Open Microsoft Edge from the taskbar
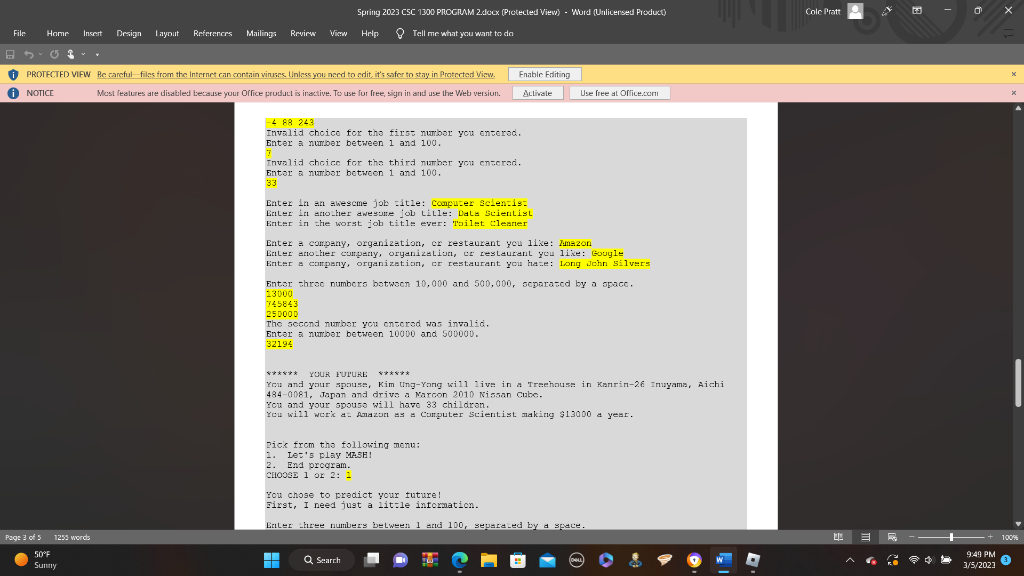Screen dimensions: 1024x576 click(459, 559)
